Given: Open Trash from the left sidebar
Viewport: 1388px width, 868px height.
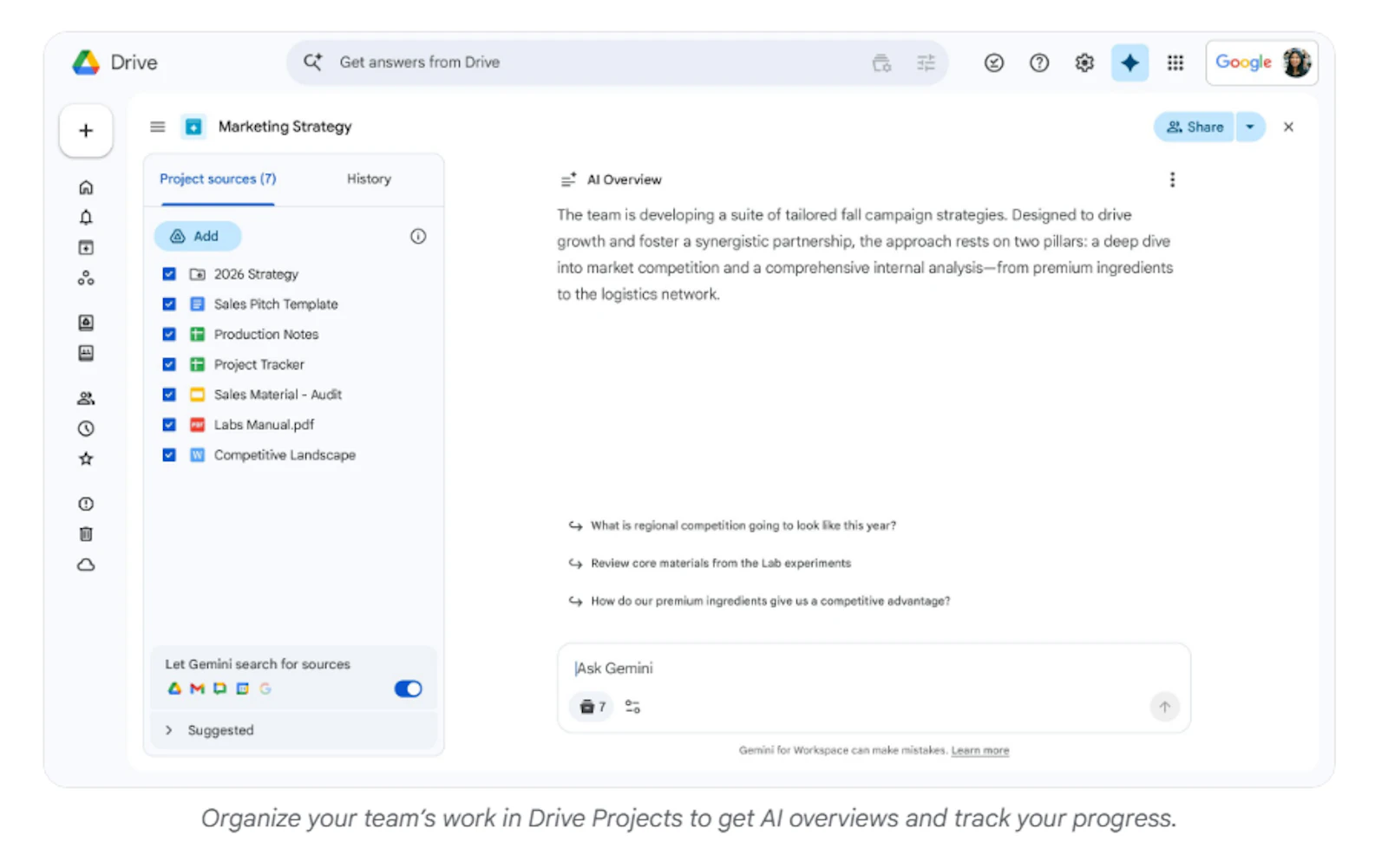Looking at the screenshot, I should 85,533.
